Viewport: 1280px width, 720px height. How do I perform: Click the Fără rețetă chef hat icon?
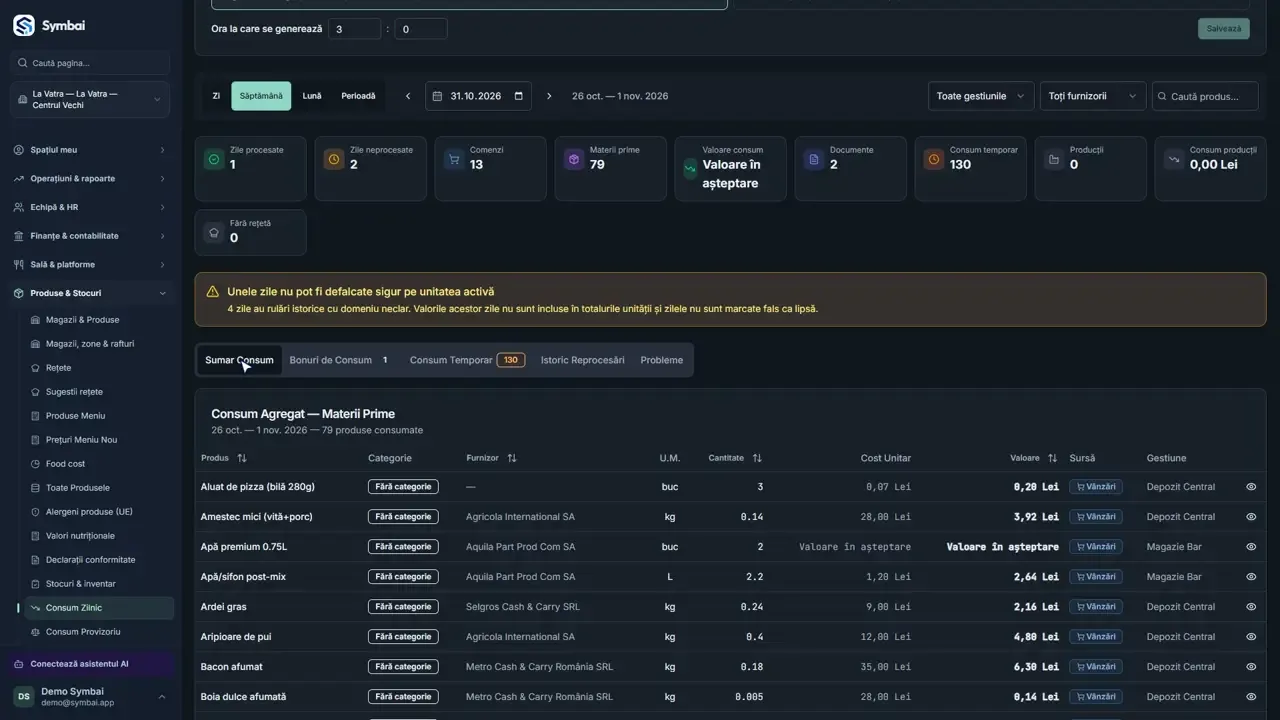(x=214, y=232)
